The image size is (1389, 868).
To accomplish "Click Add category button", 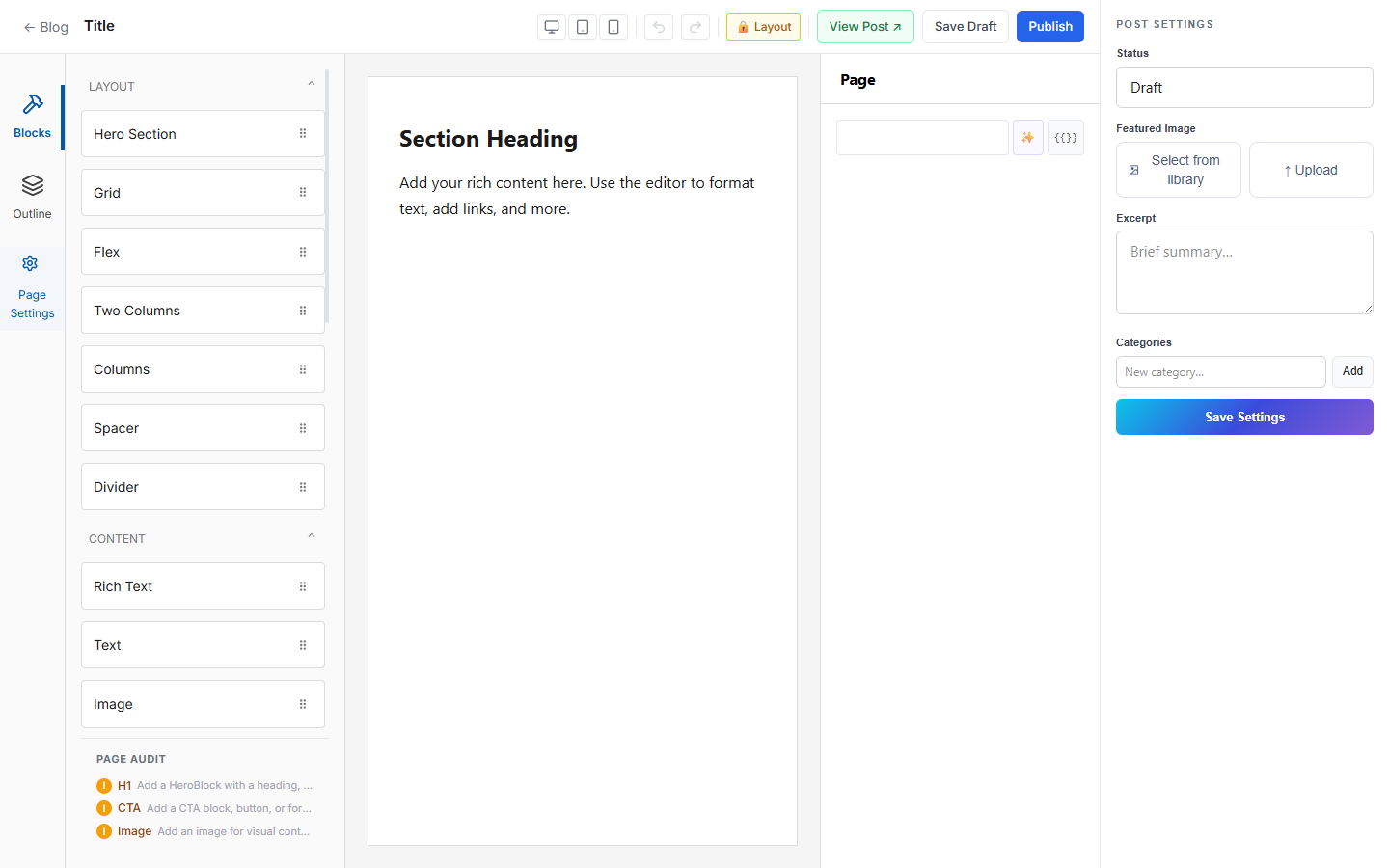I will pos(1352,371).
